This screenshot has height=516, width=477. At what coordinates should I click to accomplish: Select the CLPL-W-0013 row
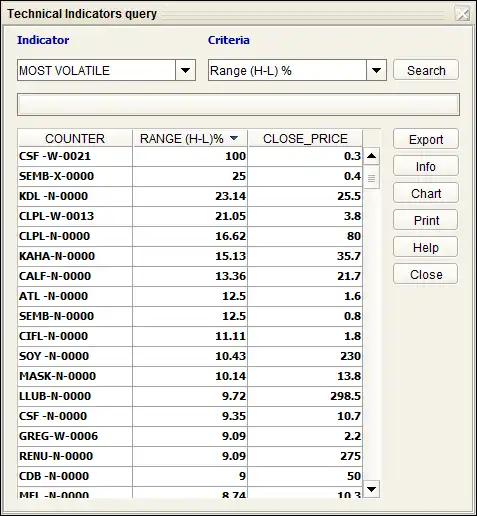click(x=190, y=216)
